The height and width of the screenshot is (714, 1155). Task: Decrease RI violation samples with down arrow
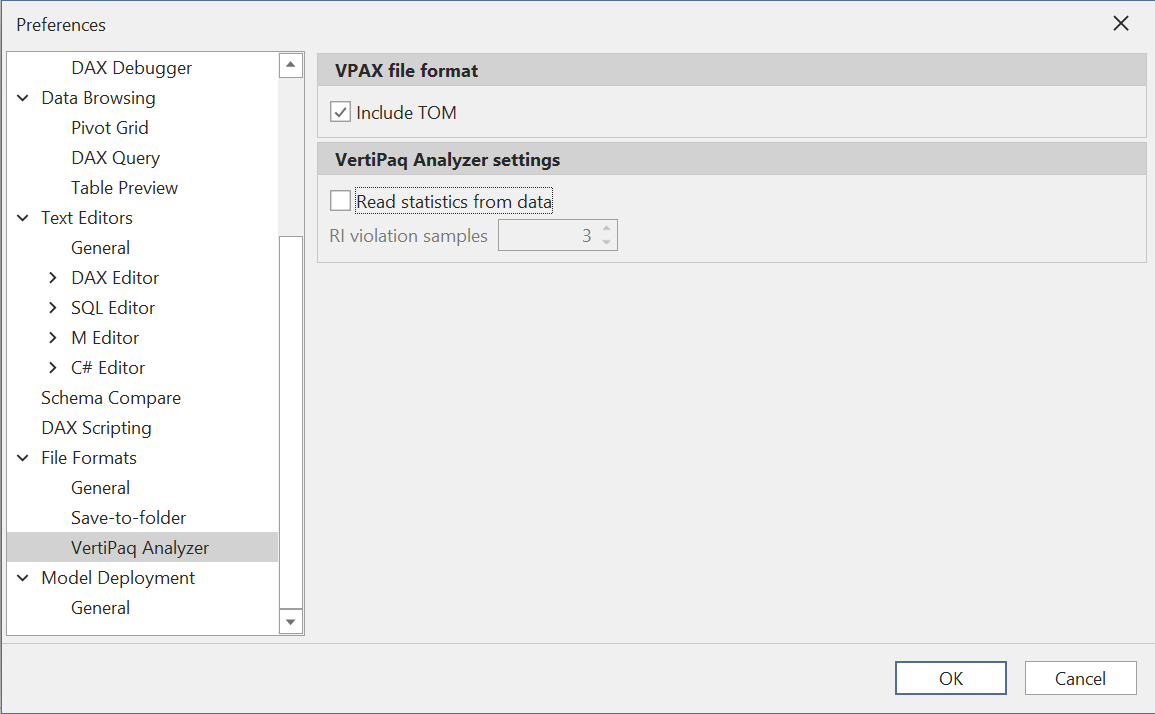606,242
